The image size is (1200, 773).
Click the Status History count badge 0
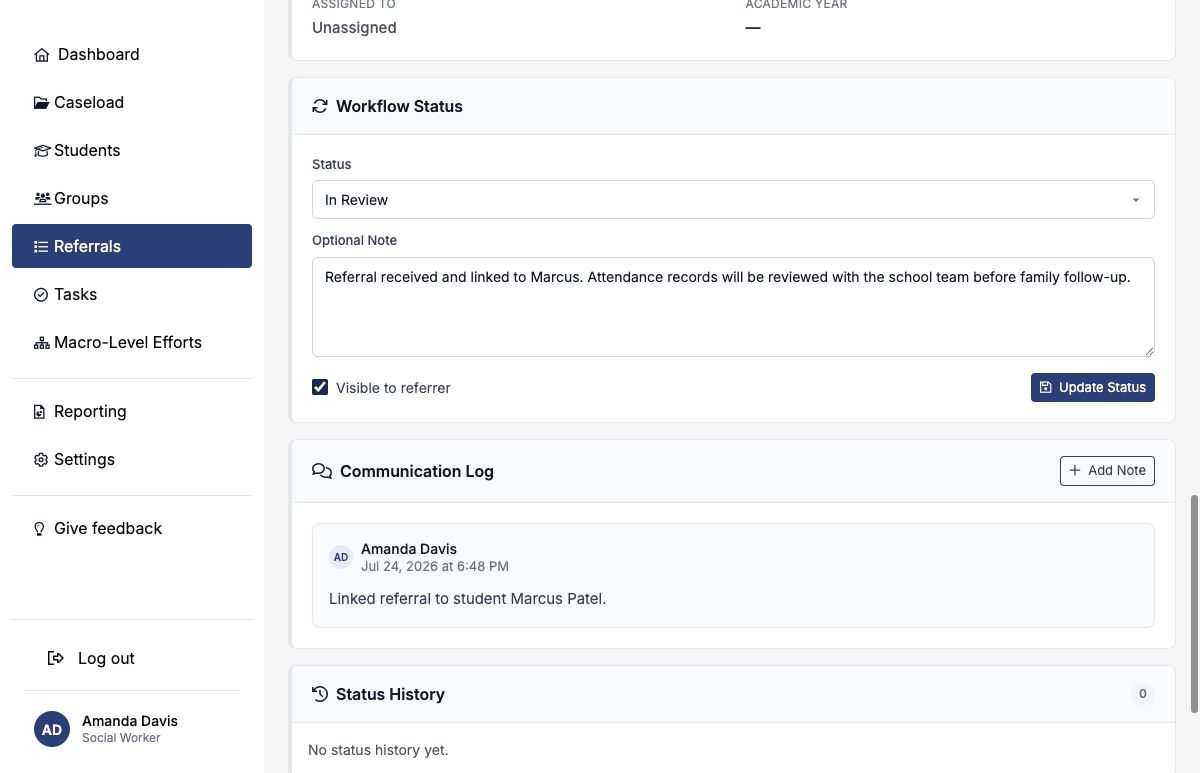coord(1143,694)
